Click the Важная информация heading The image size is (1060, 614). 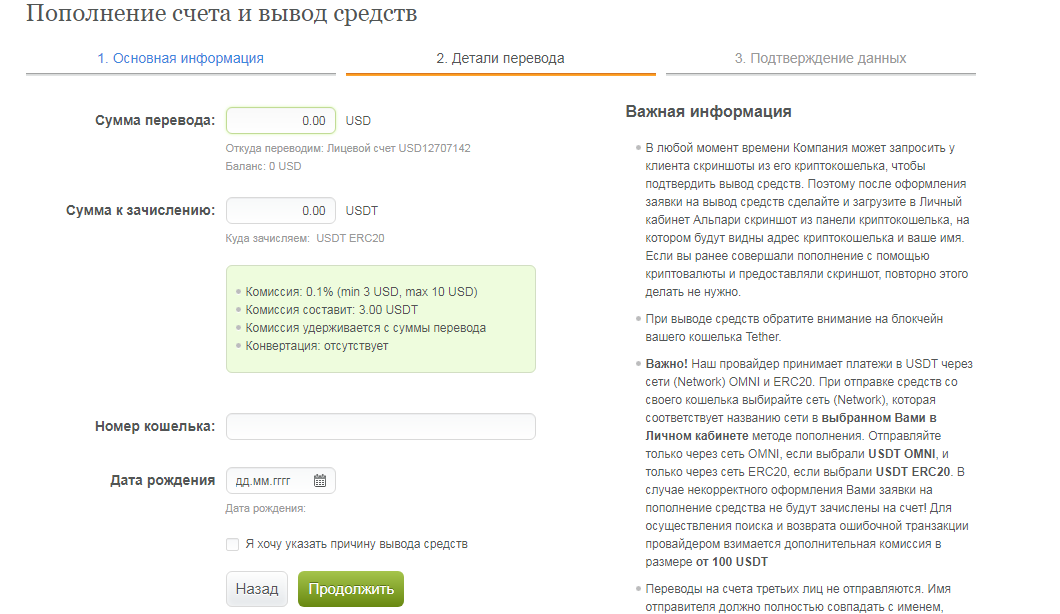[x=708, y=112]
